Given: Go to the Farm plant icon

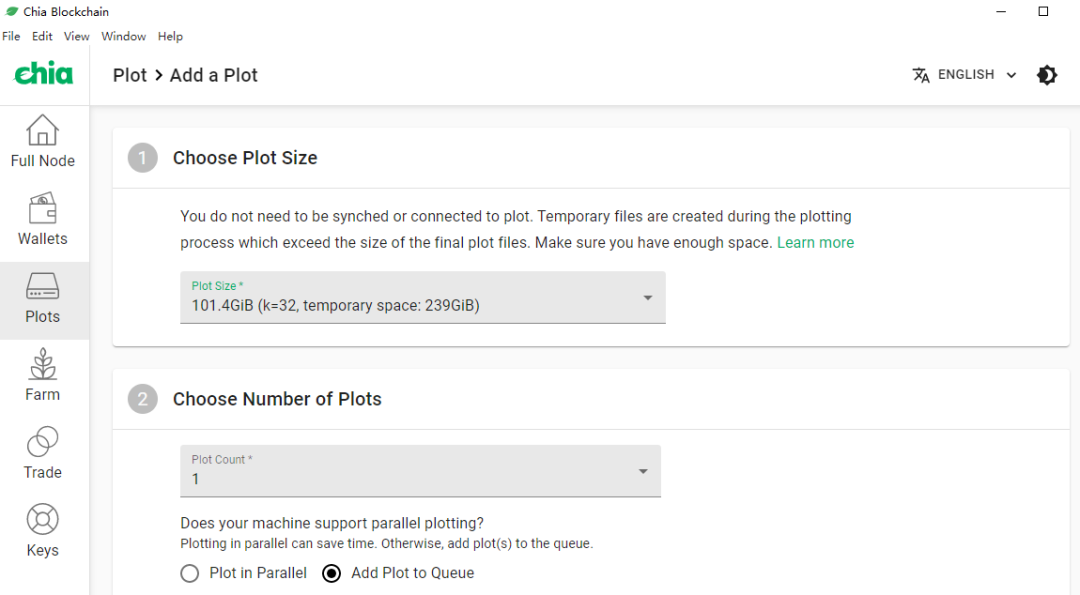Looking at the screenshot, I should pos(43,364).
